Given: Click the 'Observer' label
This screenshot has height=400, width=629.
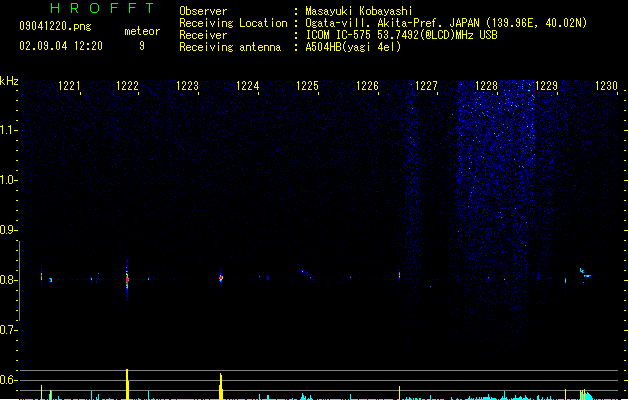Looking at the screenshot, I should pos(203,11).
